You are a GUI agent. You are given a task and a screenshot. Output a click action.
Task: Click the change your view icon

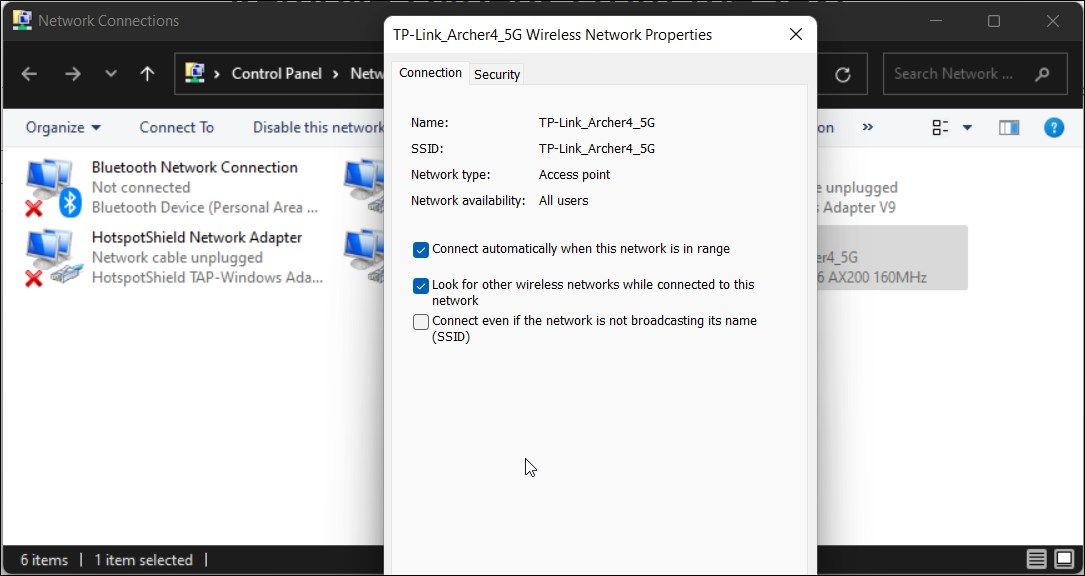pyautogui.click(x=940, y=127)
